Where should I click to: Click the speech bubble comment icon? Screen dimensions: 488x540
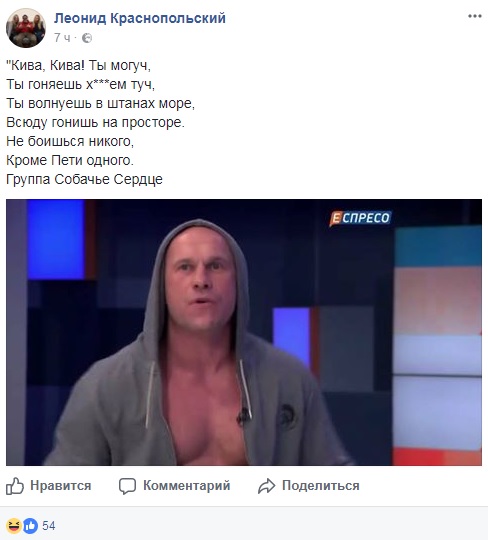[x=127, y=486]
